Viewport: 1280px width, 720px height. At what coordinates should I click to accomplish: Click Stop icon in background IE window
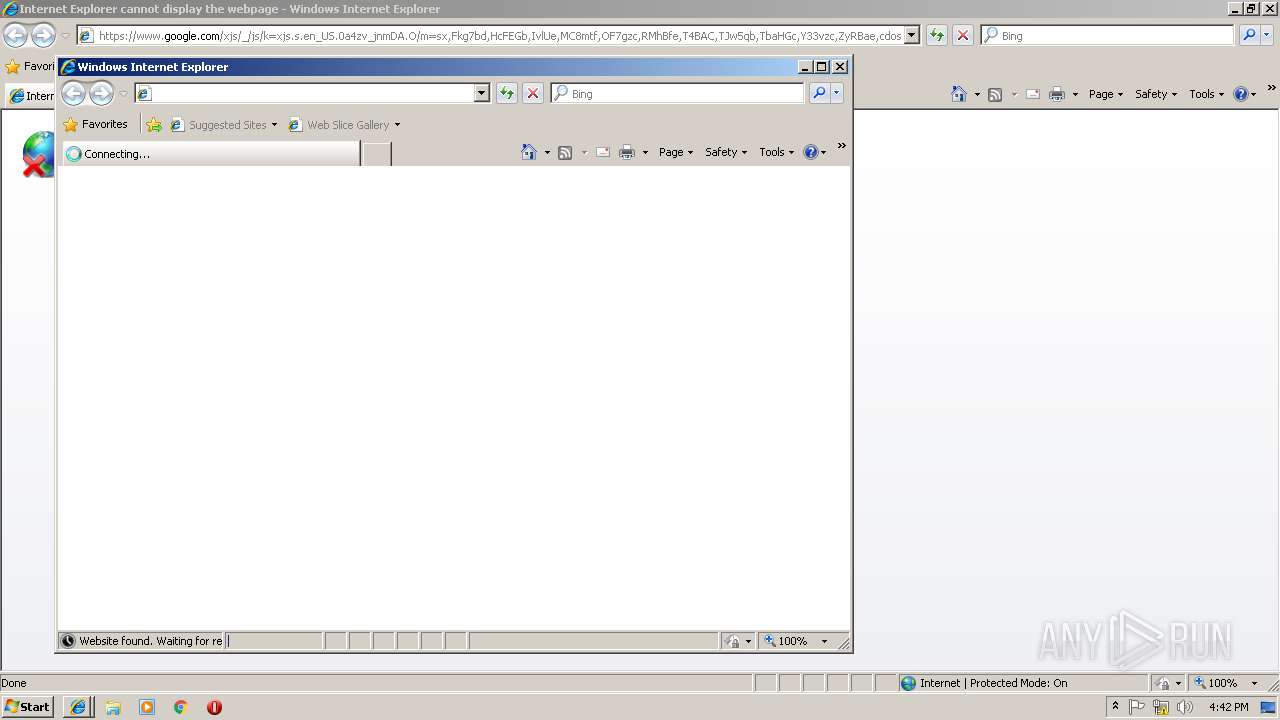coord(963,35)
